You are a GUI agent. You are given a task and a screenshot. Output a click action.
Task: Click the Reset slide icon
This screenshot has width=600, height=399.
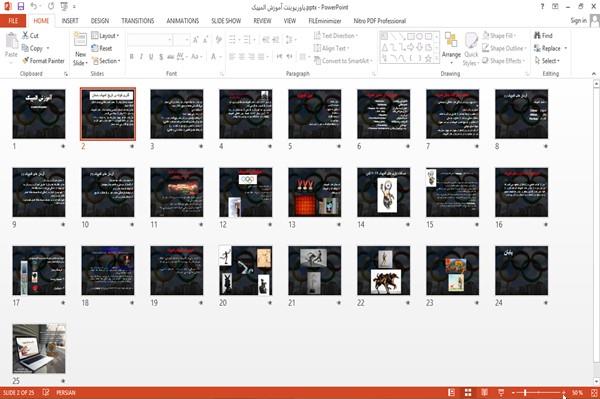click(x=95, y=48)
